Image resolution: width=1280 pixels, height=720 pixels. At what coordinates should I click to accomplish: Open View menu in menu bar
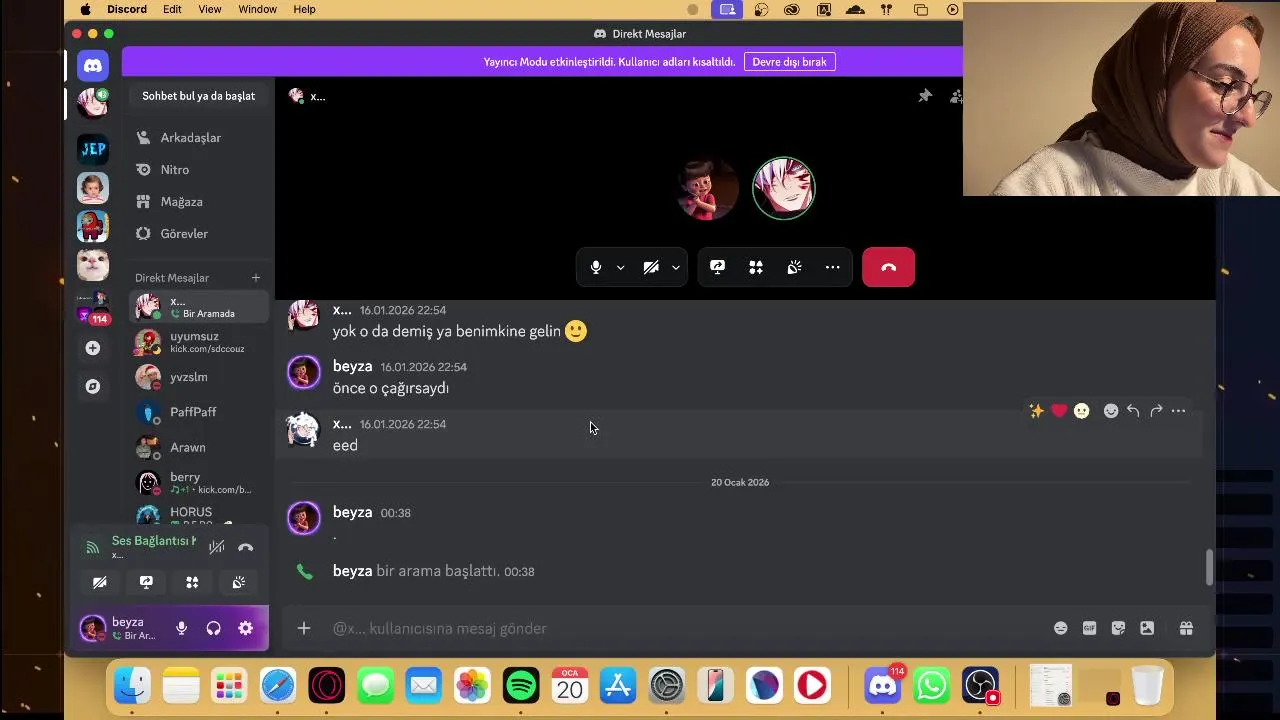[210, 9]
